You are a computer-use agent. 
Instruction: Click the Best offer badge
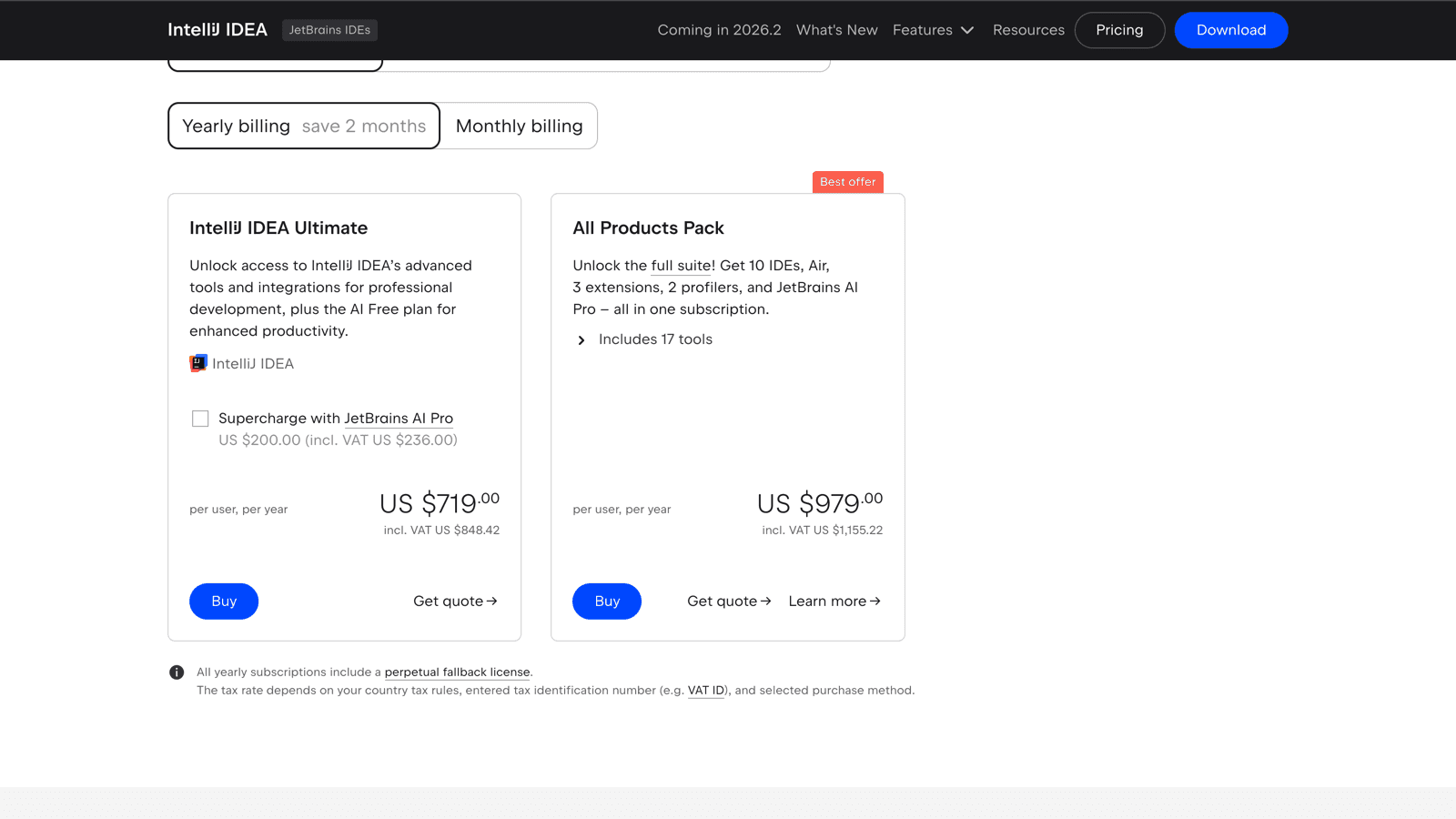848,182
